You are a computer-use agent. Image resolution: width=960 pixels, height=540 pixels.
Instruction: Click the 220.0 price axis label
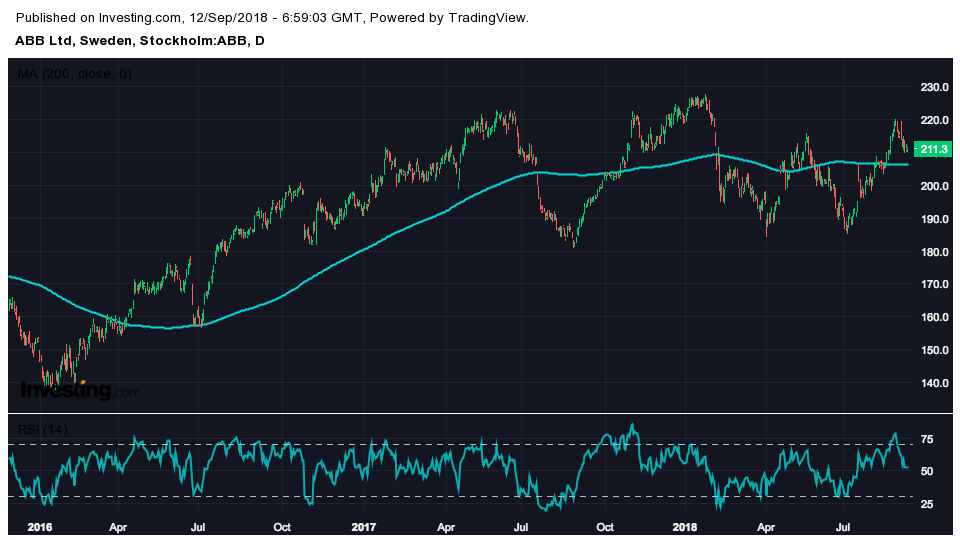(934, 121)
